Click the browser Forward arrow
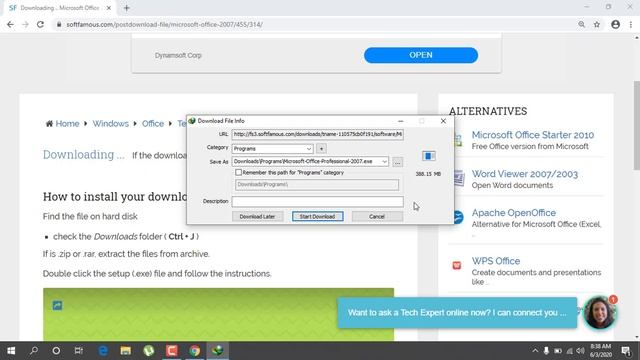 click(25, 24)
